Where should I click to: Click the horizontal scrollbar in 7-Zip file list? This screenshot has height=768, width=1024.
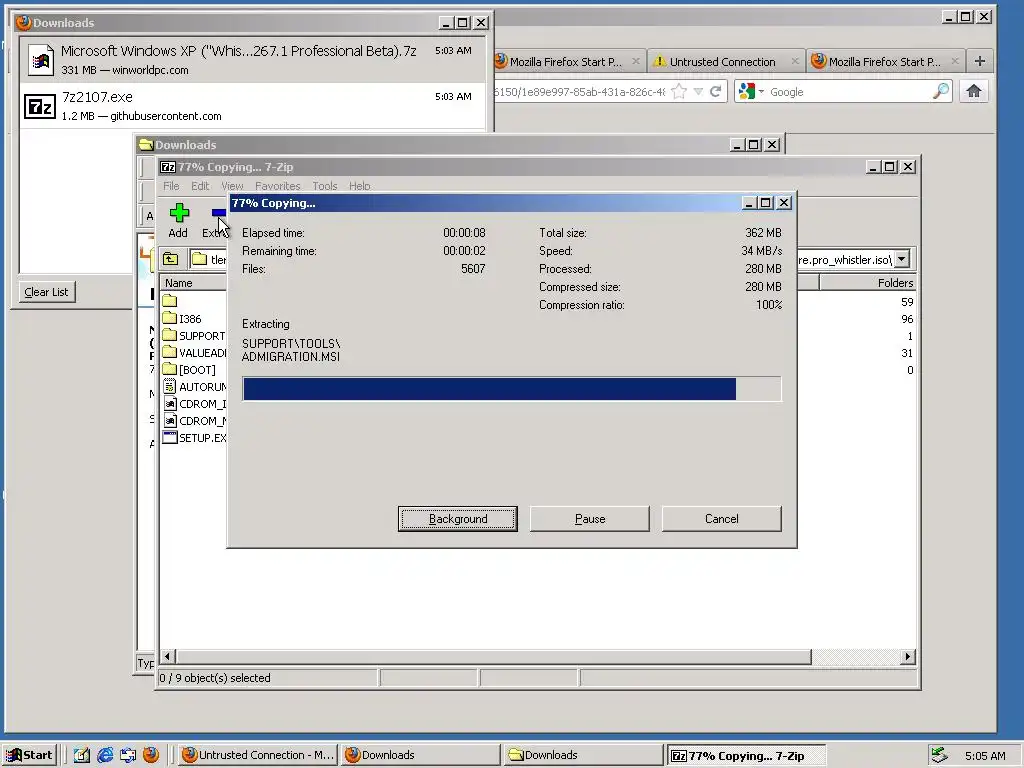coord(493,656)
